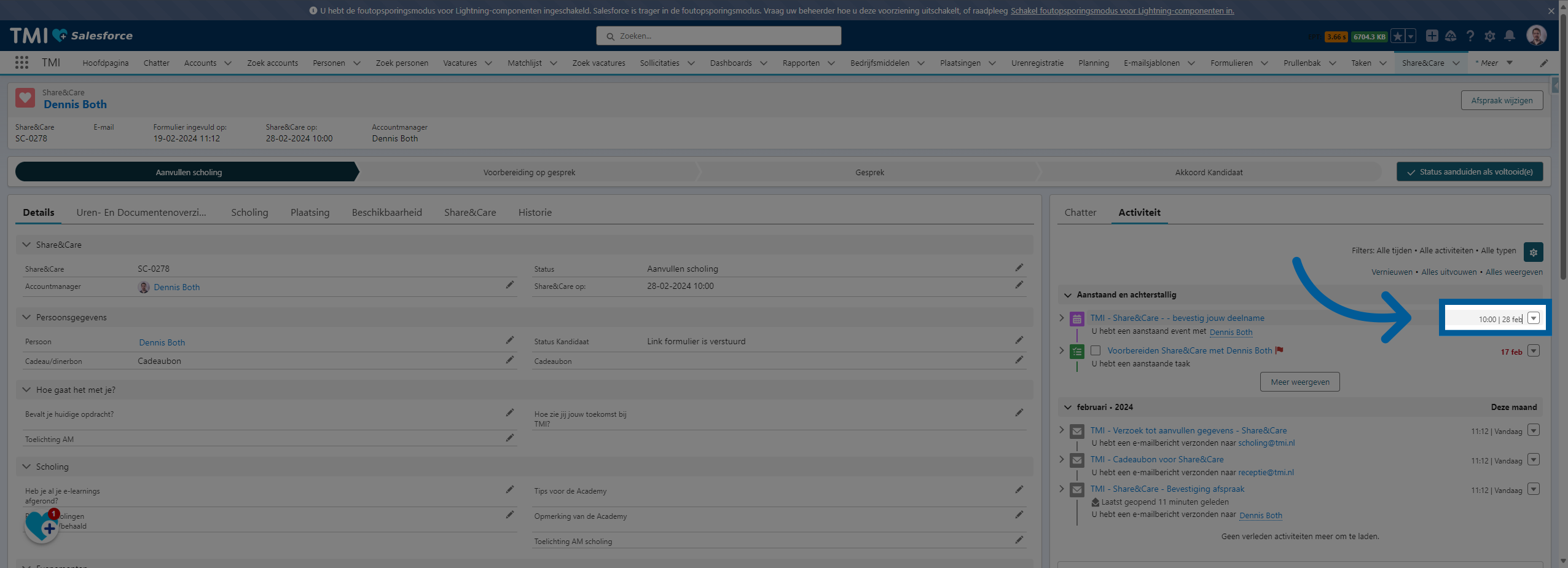Edit Cadeau/dinerbon field pencil
This screenshot has height=568, width=1568.
pyautogui.click(x=509, y=360)
